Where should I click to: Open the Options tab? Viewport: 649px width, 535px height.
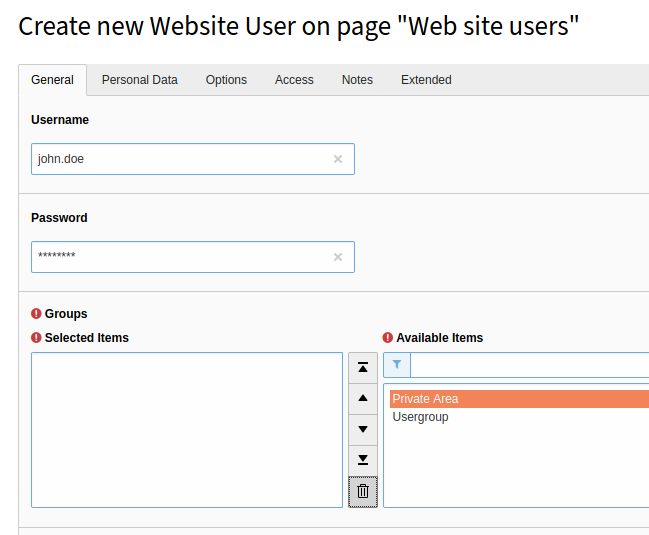click(226, 80)
